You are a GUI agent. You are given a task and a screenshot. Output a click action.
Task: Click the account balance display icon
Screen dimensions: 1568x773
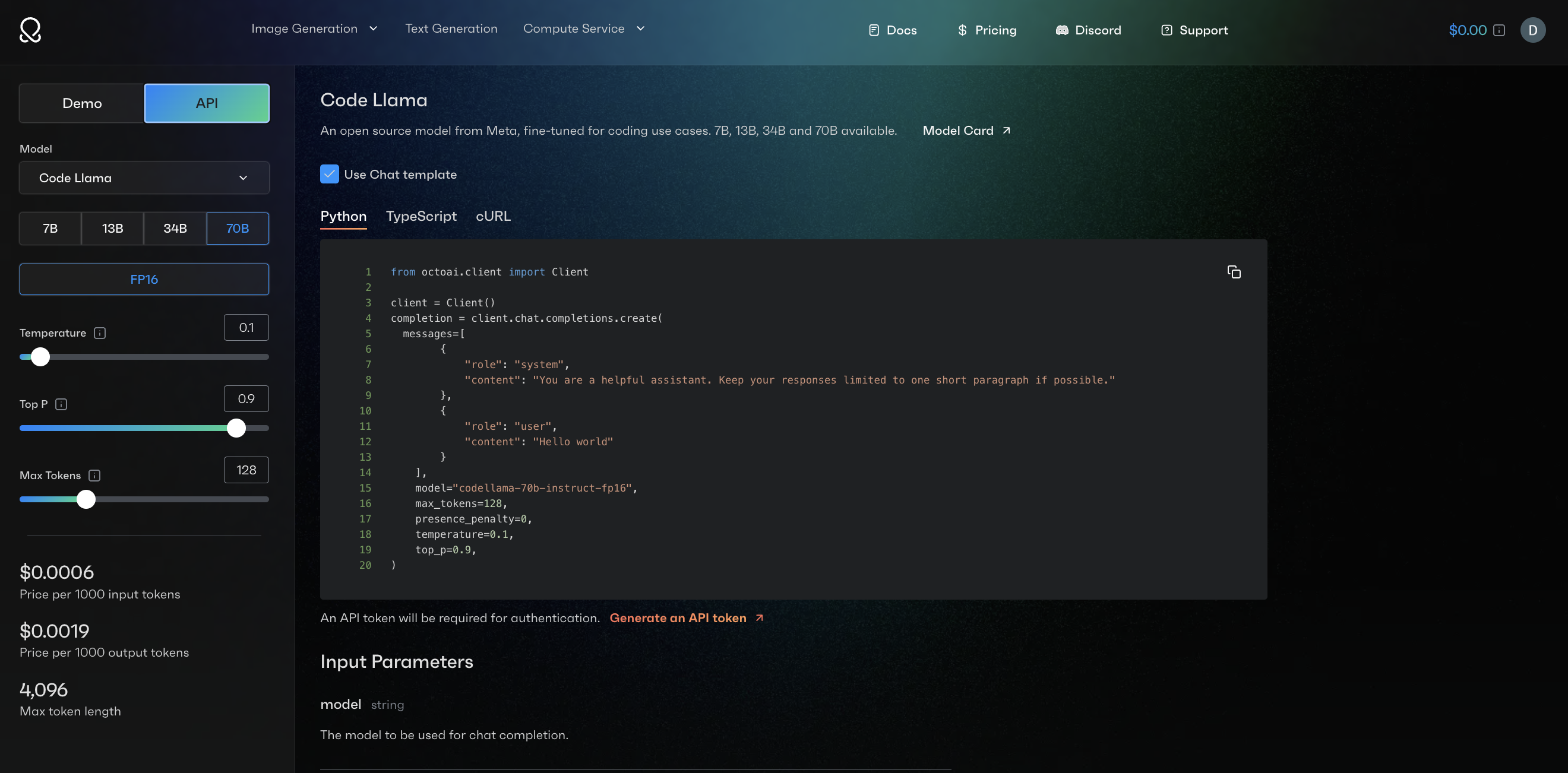pyautogui.click(x=1499, y=30)
